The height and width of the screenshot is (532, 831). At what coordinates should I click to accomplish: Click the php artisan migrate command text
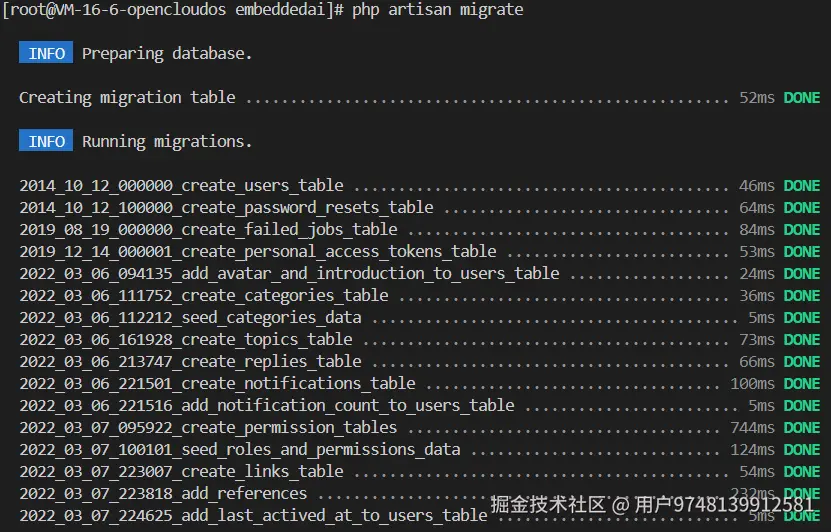[437, 9]
